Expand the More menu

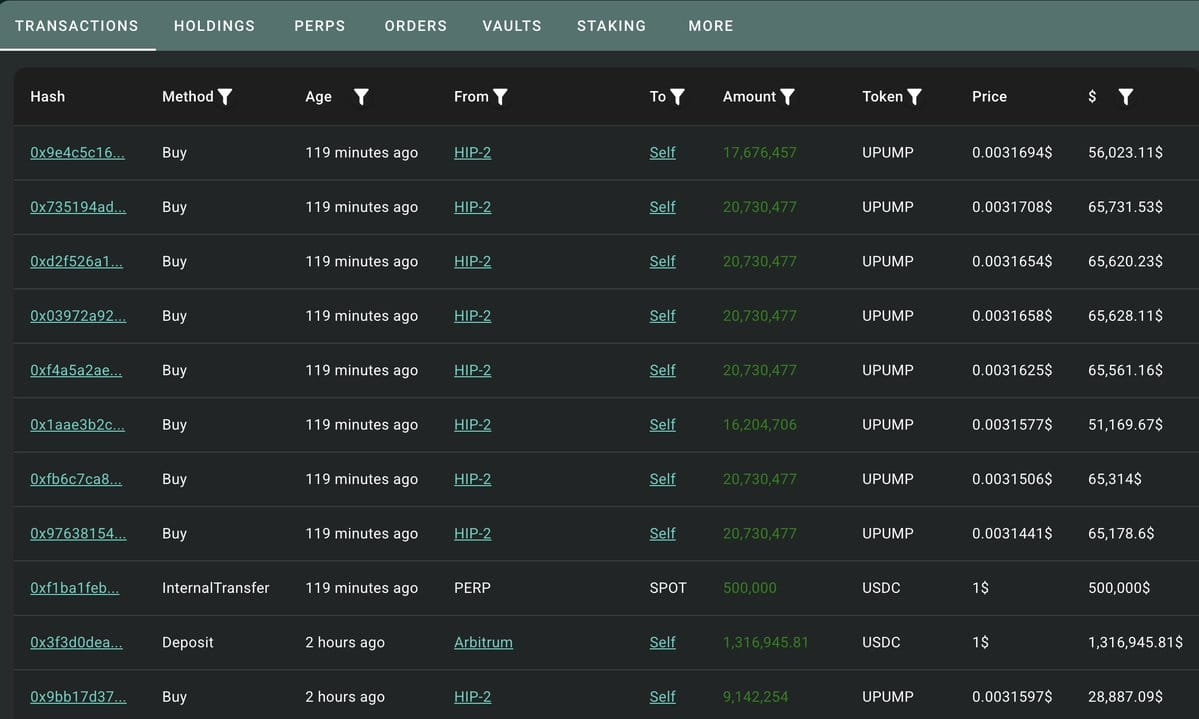coord(710,26)
